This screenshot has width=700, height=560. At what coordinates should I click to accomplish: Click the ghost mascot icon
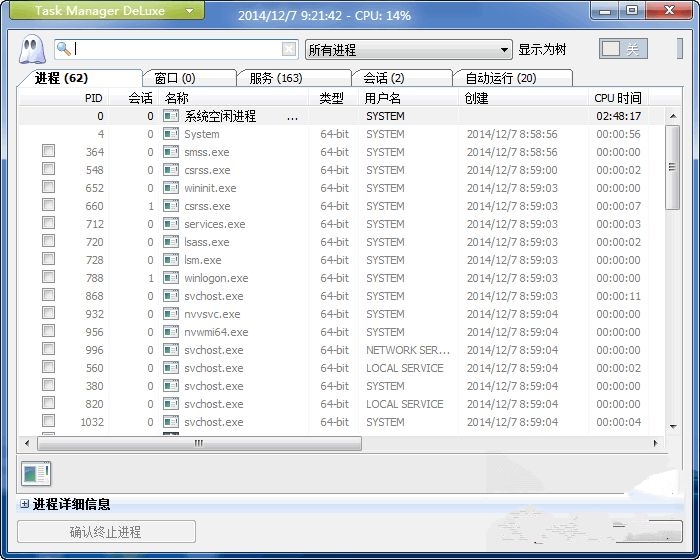point(31,50)
